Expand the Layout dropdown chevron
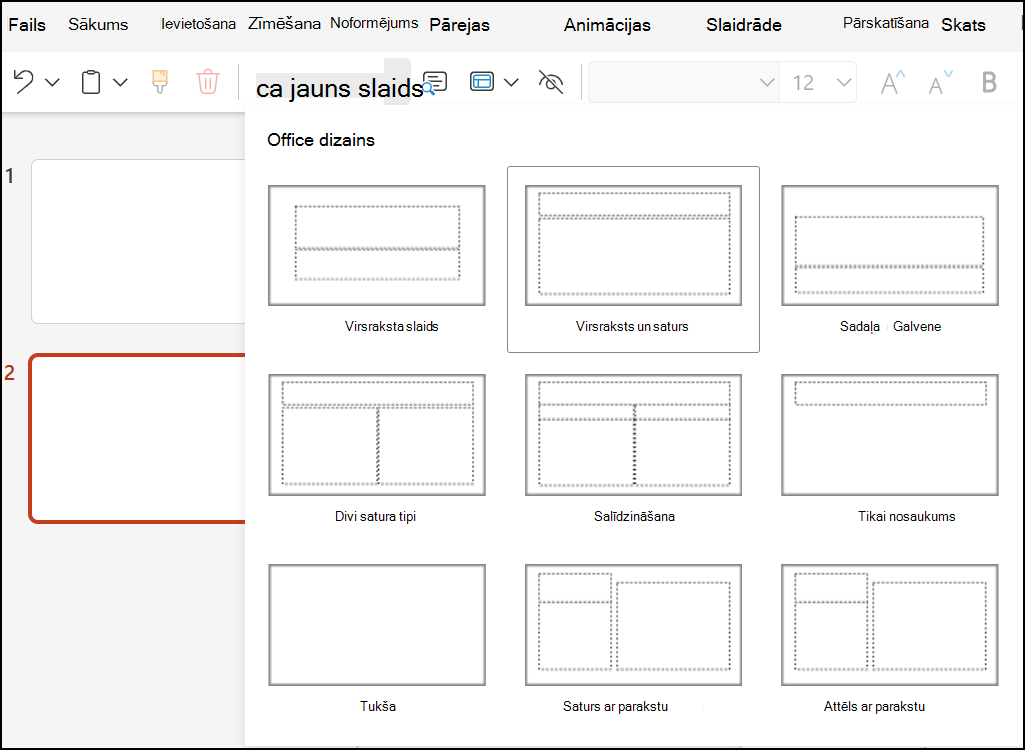 click(x=512, y=82)
